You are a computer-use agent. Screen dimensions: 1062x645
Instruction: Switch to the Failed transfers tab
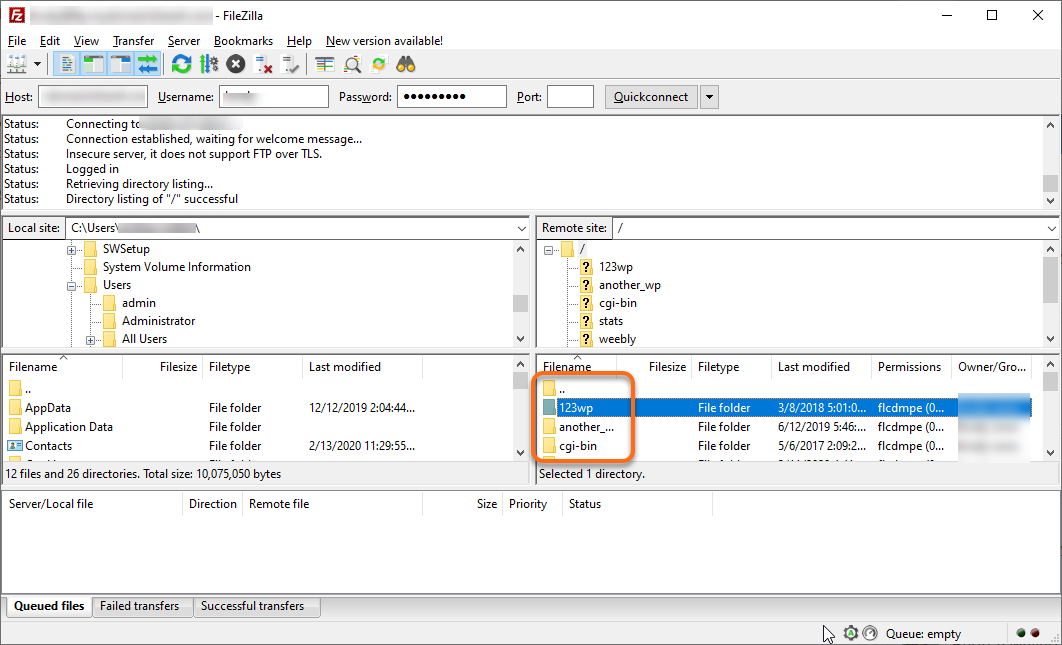[142, 607]
